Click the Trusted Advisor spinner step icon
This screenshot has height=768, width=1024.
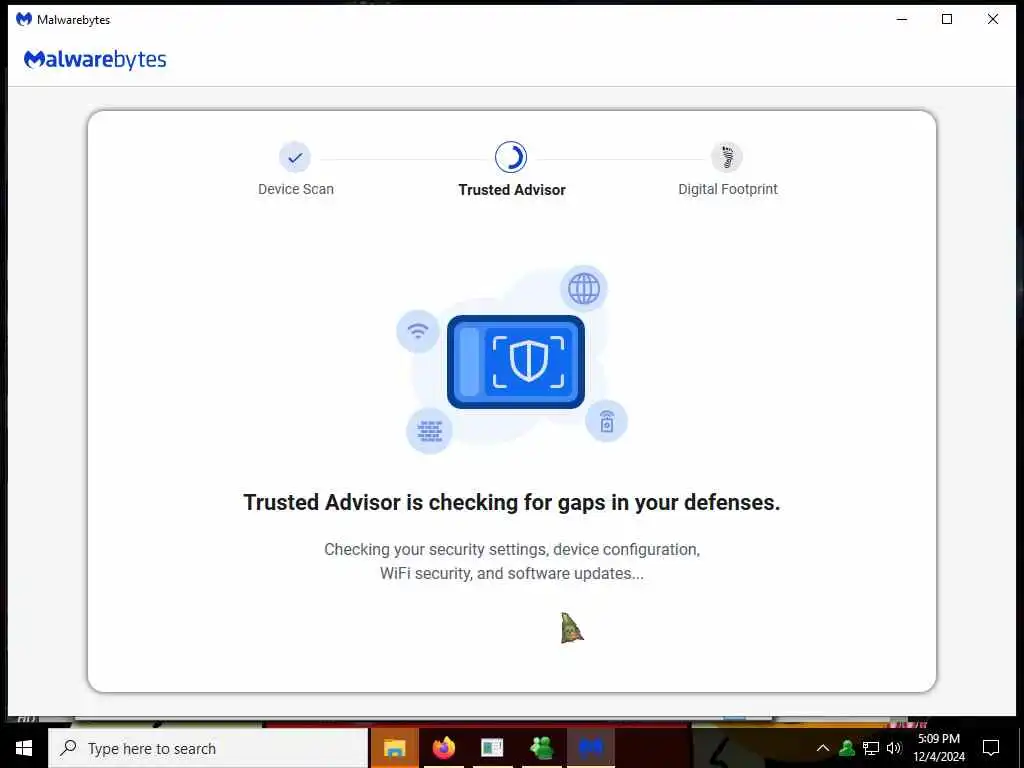point(511,157)
